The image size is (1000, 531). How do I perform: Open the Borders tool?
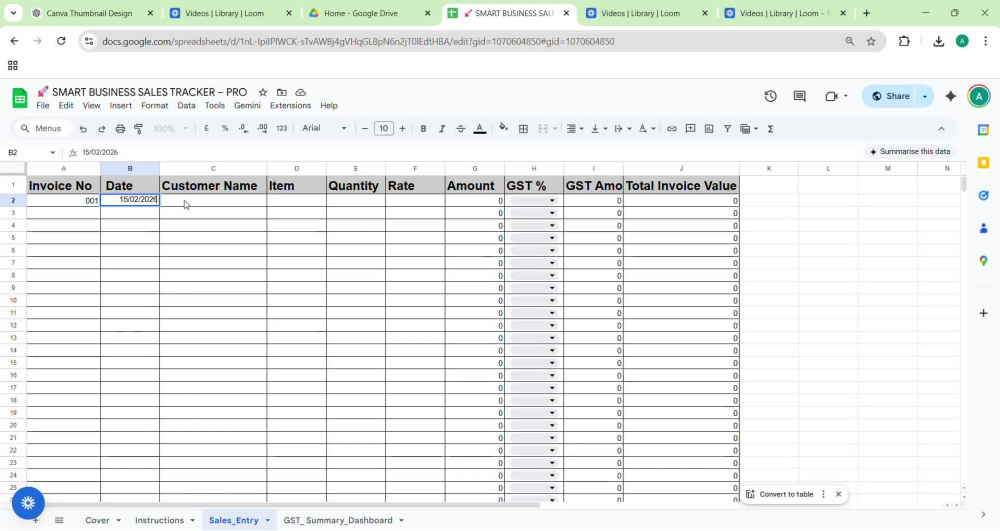(523, 129)
